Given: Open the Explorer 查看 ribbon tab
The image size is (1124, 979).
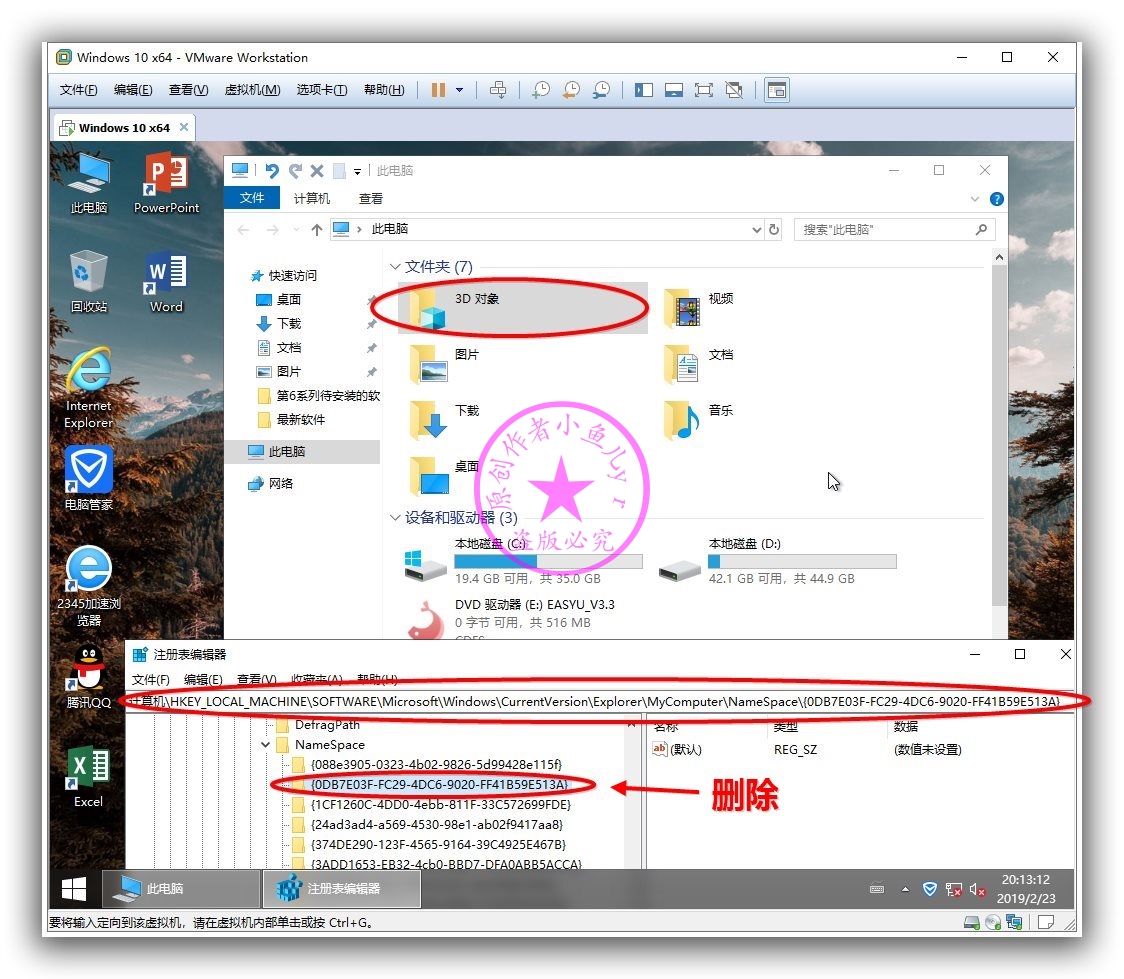Looking at the screenshot, I should (x=371, y=199).
